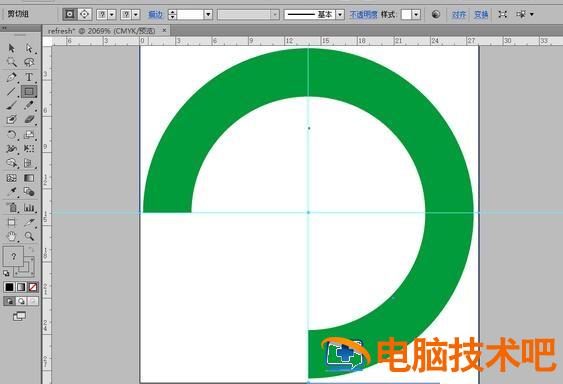The height and width of the screenshot is (384, 563).
Task: Pick the Magic Wand tool
Action: (x=11, y=62)
